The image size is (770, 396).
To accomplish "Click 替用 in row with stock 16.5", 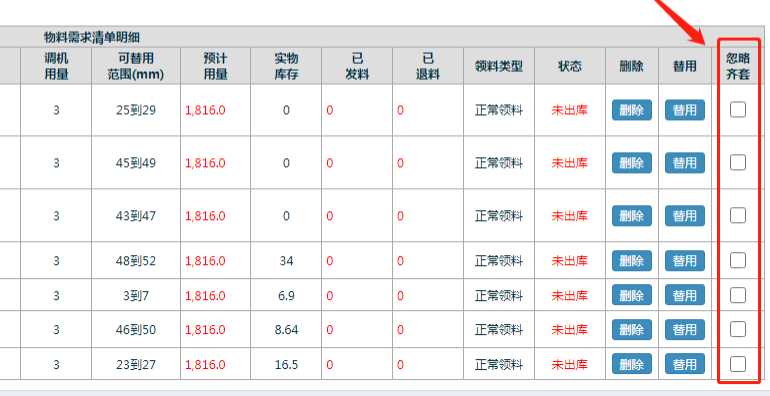I will tap(685, 365).
